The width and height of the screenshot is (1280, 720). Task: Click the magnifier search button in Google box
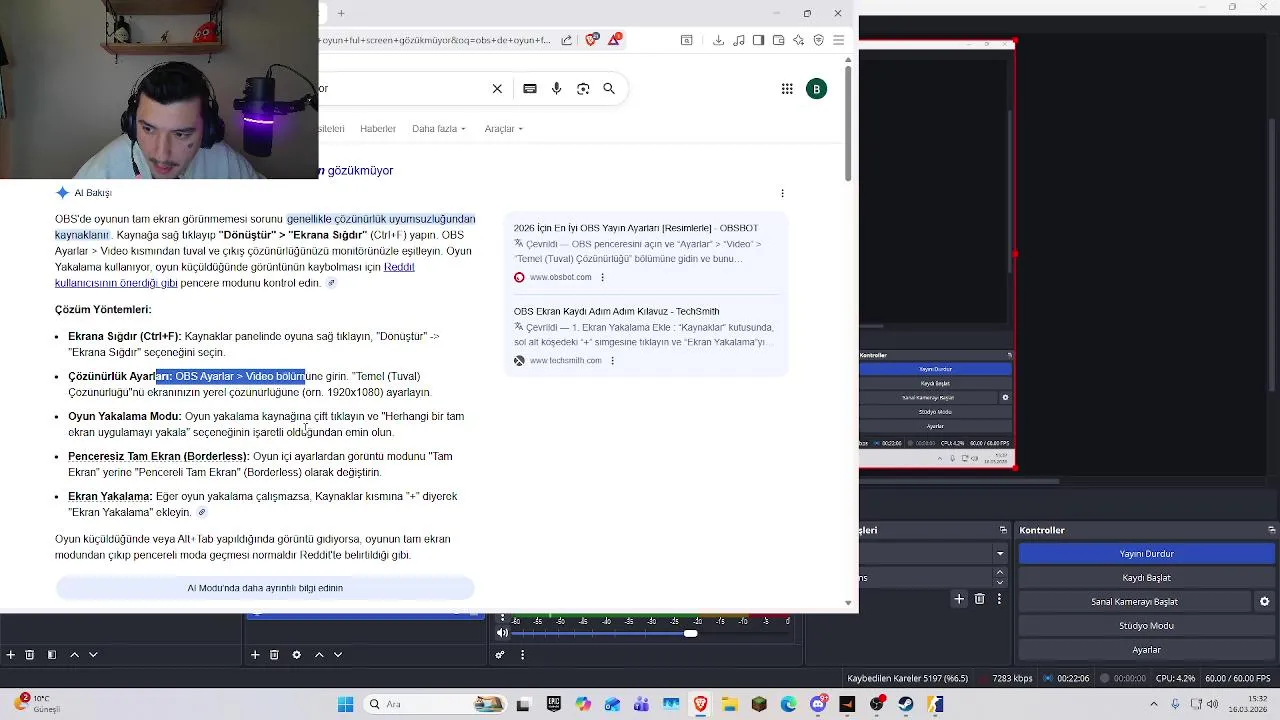(x=609, y=88)
